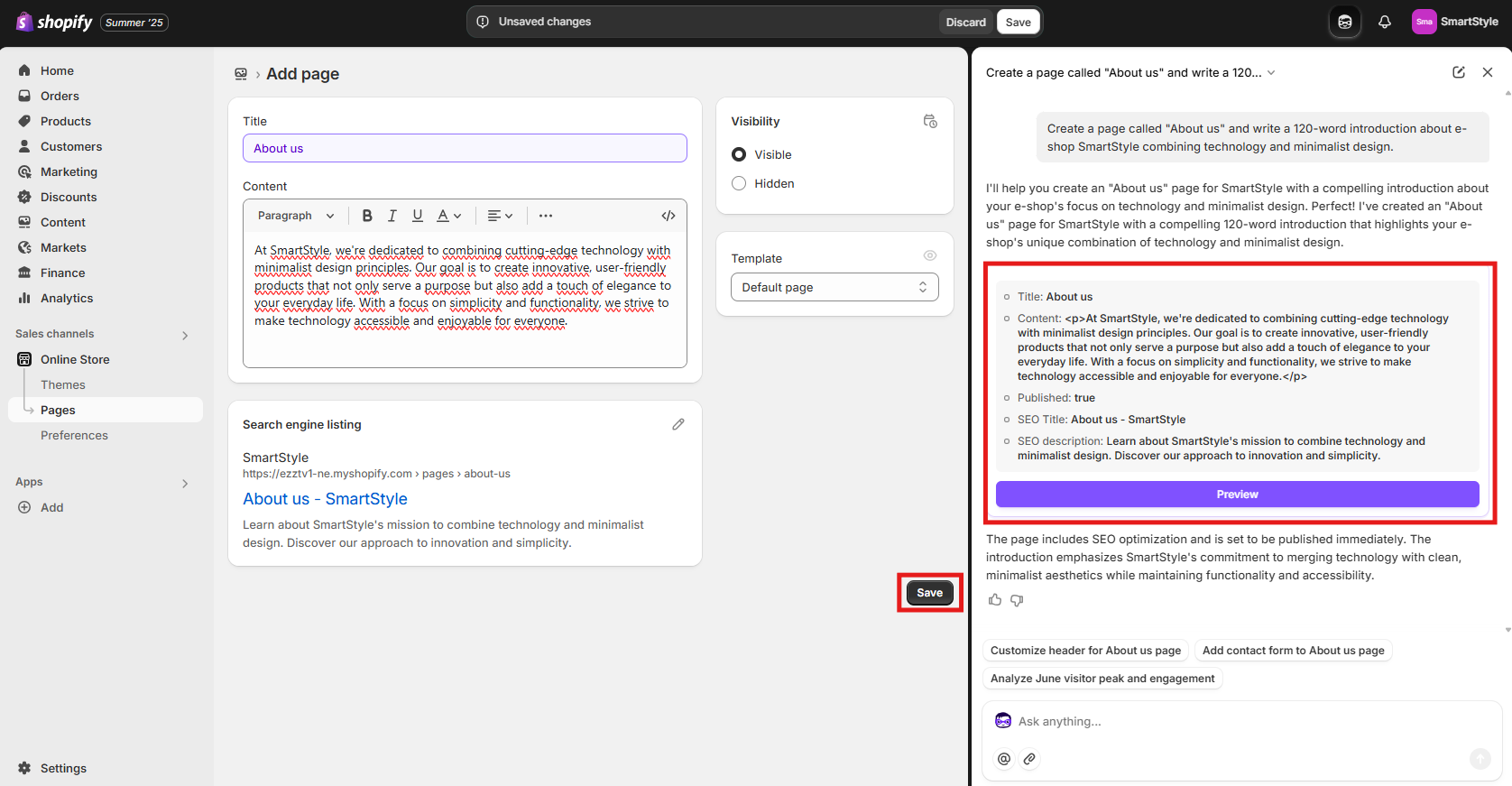Expand the Sales channels chevron
Viewport: 1512px width, 786px height.
click(185, 335)
